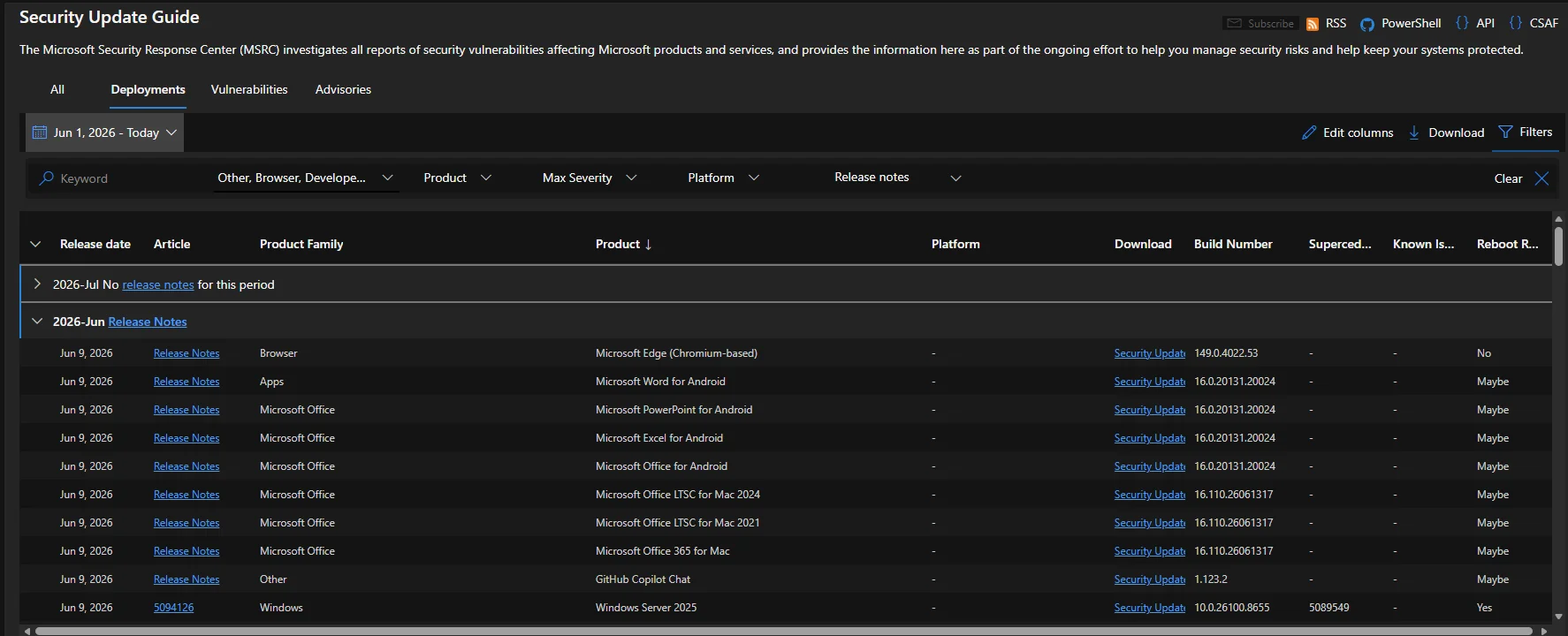The image size is (1568, 636).
Task: Open the Max Severity dropdown
Action: [x=589, y=178]
